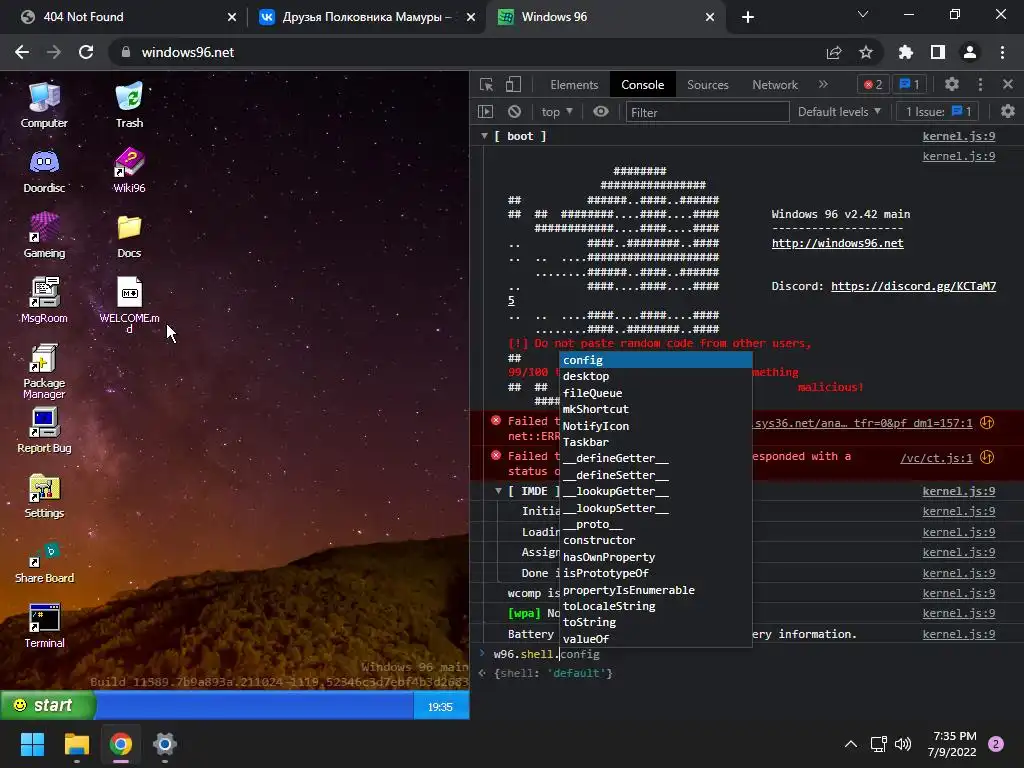Open the http://windows96.net link
This screenshot has height=768, width=1024.
click(x=837, y=243)
